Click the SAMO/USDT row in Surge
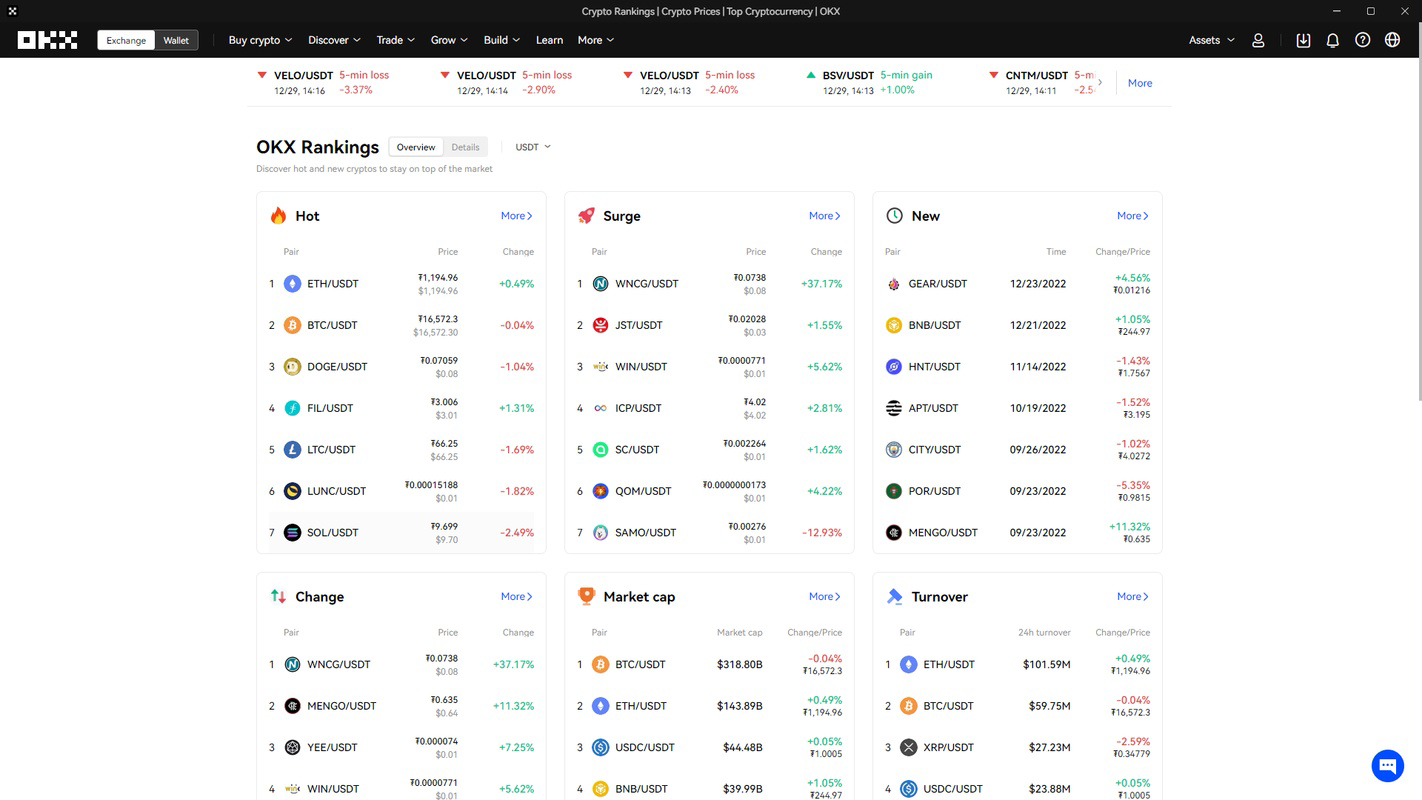The height and width of the screenshot is (800, 1422). tap(709, 533)
